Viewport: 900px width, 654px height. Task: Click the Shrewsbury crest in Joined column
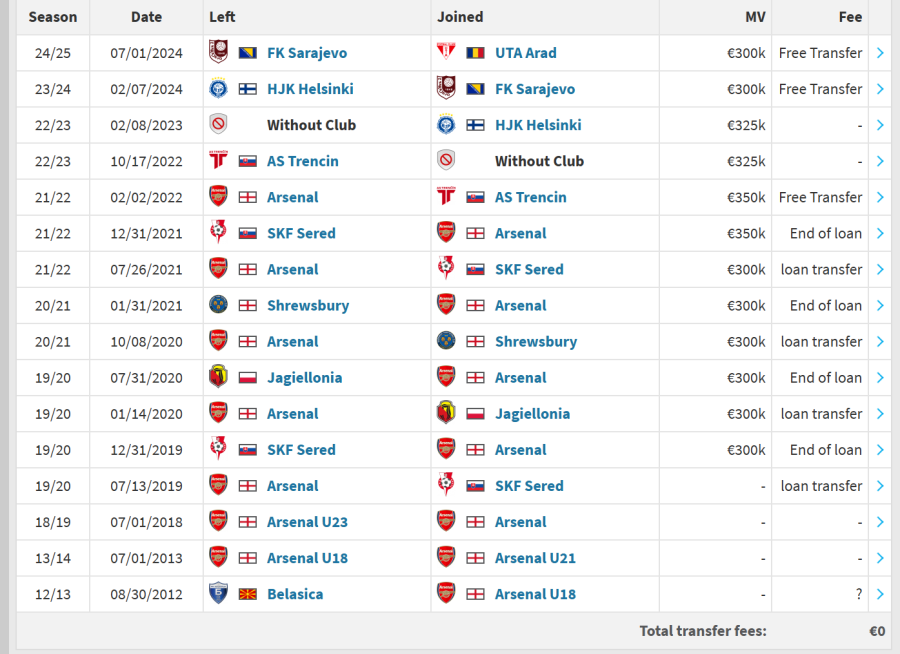[446, 341]
